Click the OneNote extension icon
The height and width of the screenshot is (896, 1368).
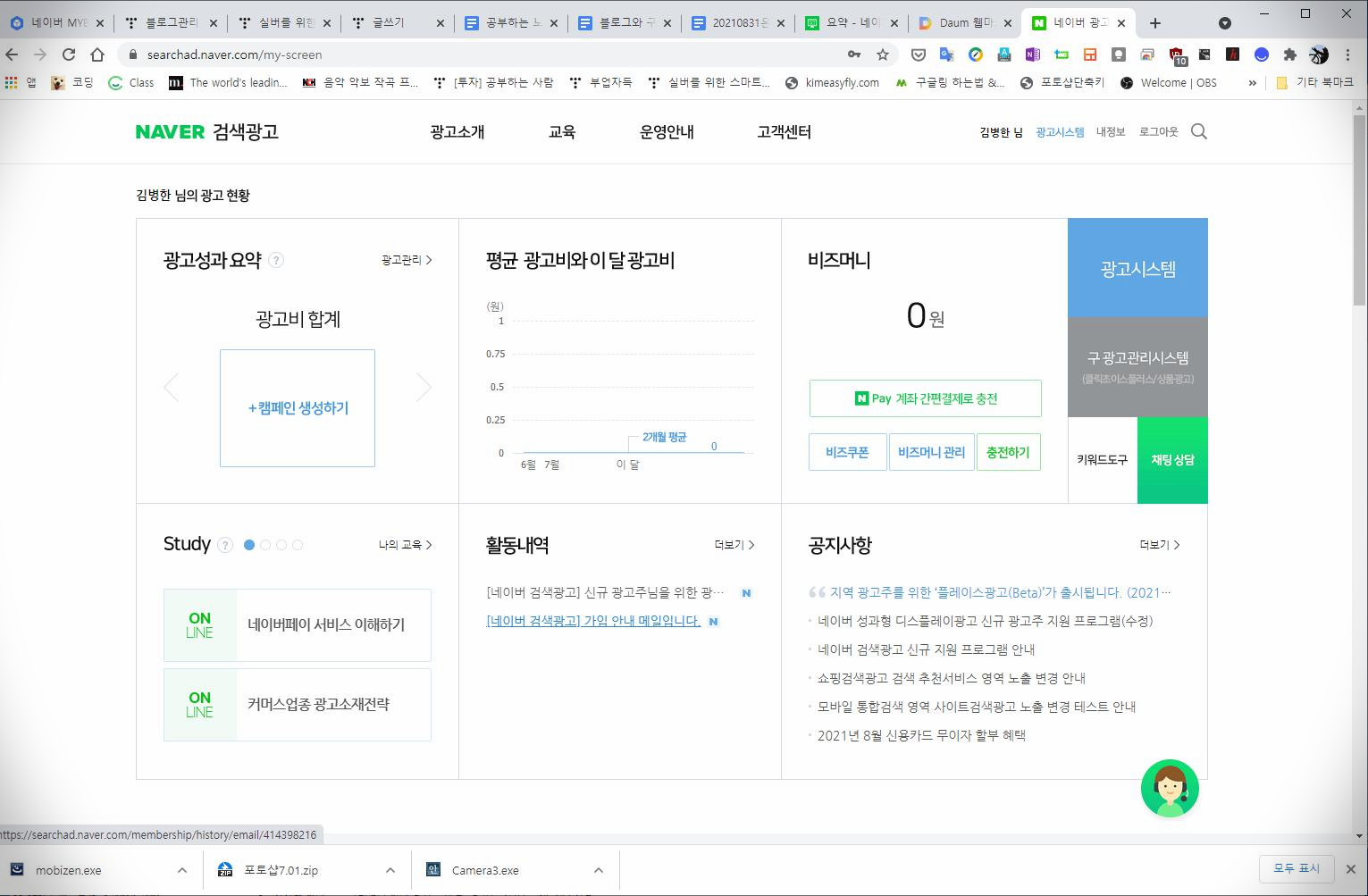tap(1032, 54)
